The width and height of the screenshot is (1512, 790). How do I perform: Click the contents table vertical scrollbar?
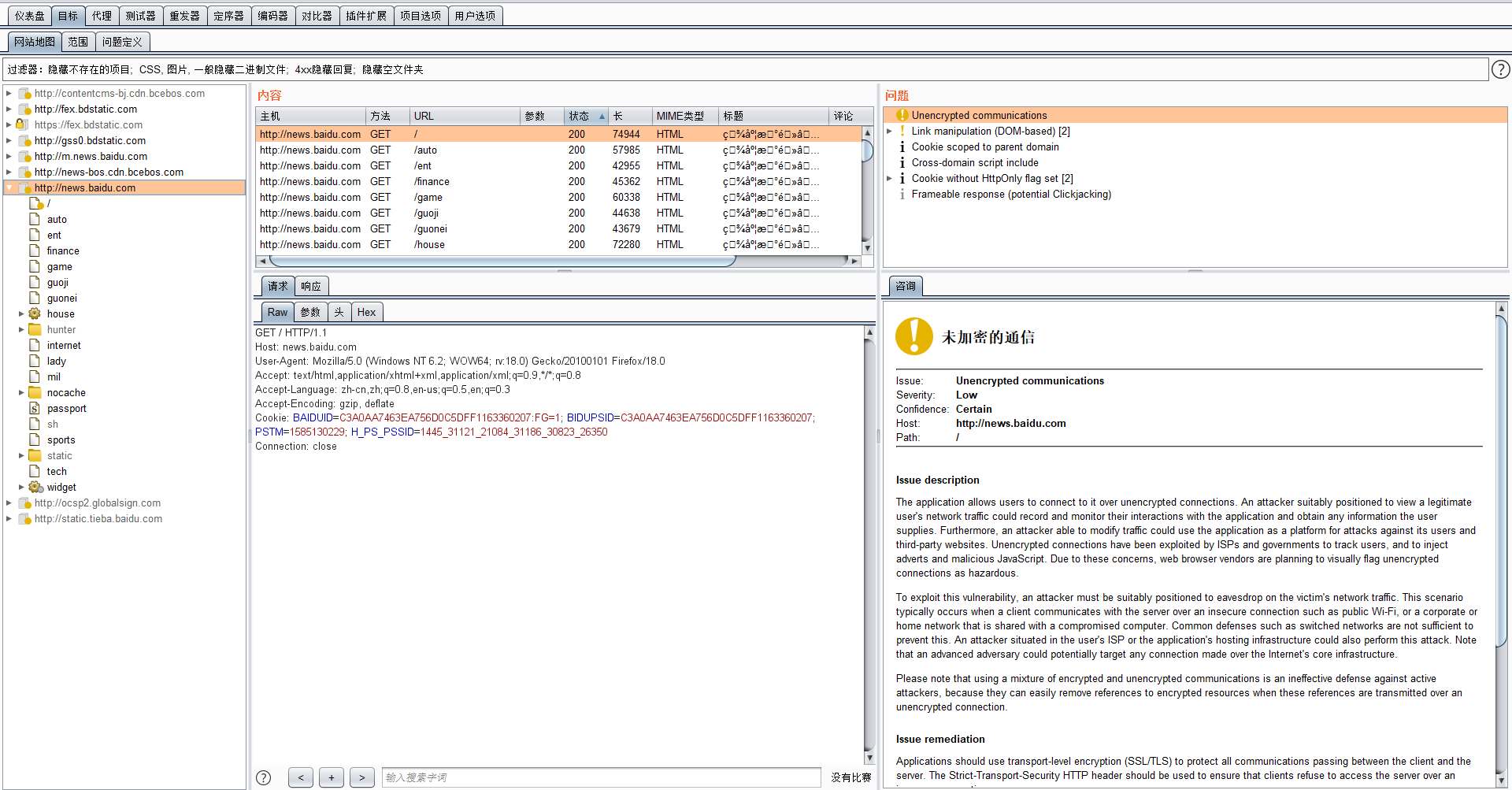867,190
